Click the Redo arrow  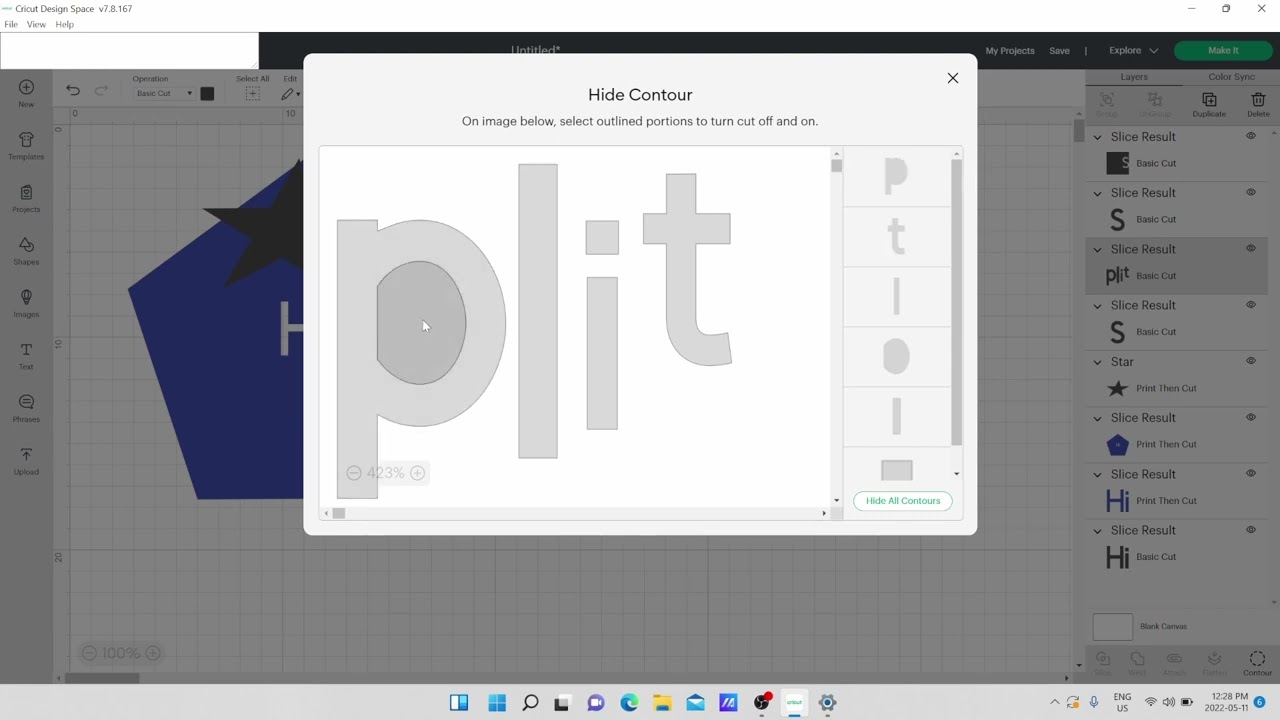tap(101, 91)
